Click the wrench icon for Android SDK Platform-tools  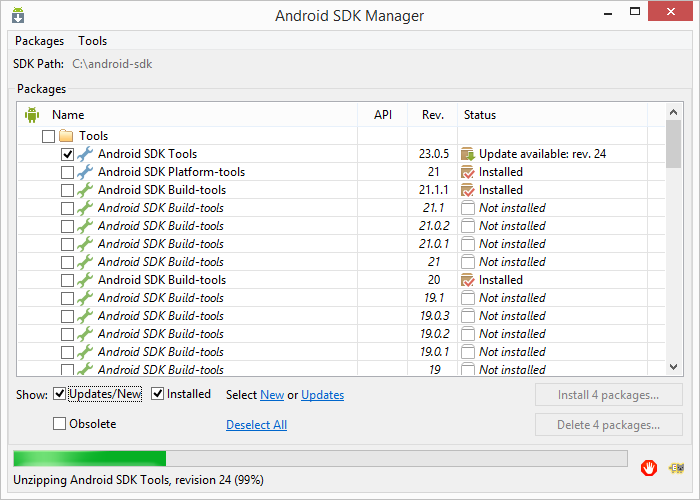[85, 172]
